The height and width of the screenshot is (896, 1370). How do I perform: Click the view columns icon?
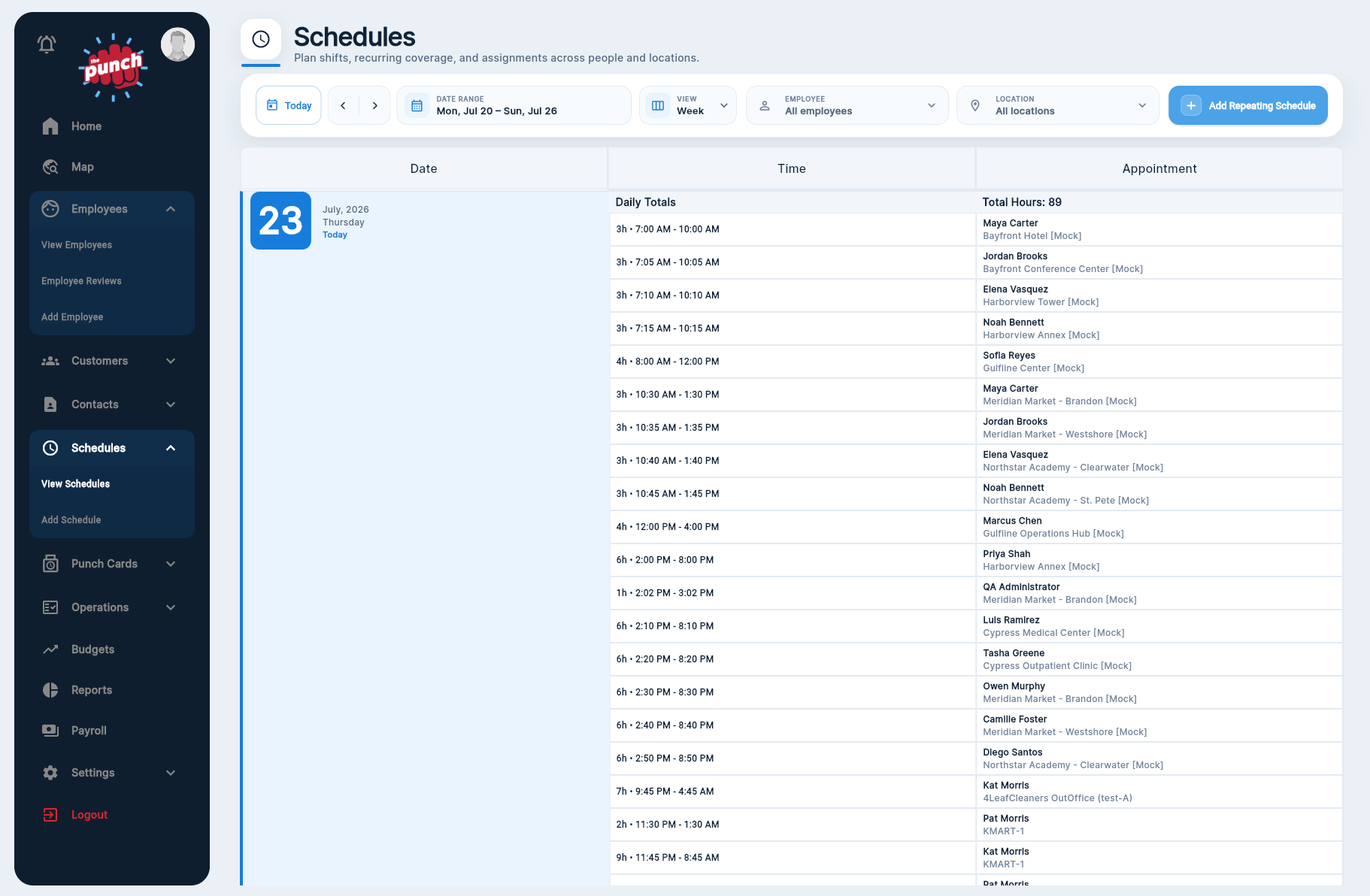click(x=658, y=105)
